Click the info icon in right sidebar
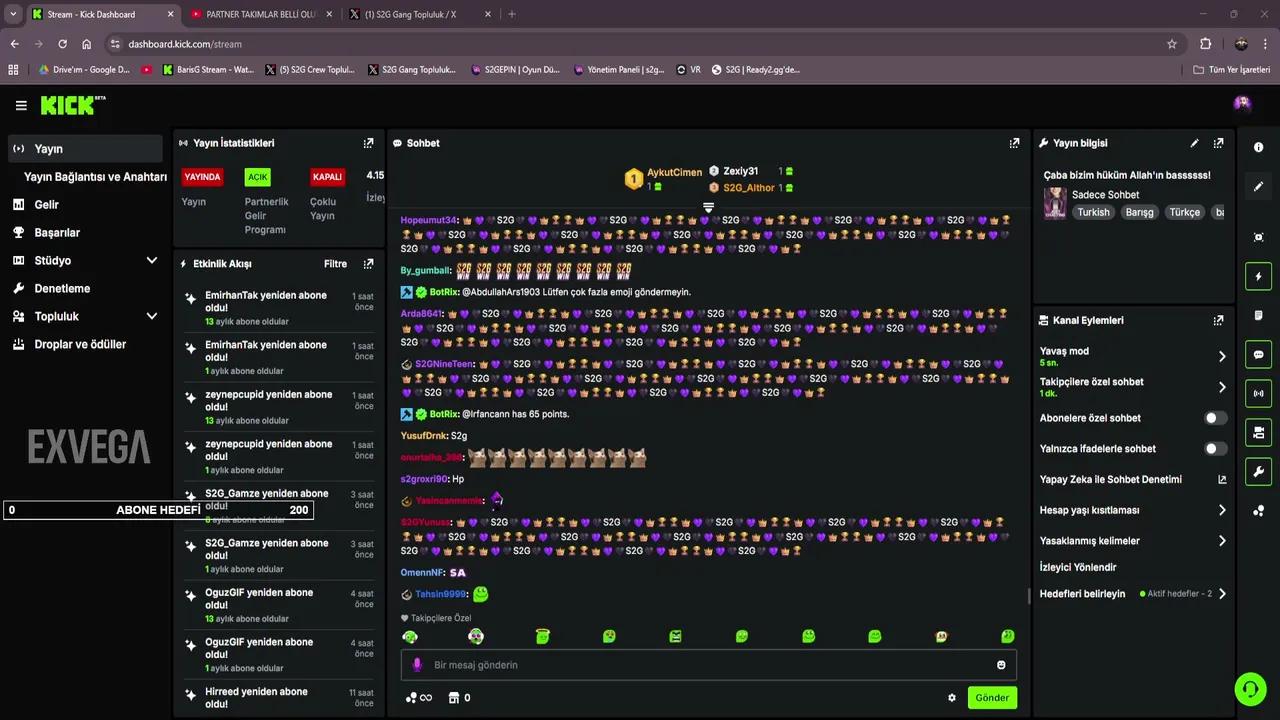The height and width of the screenshot is (720, 1280). [1258, 147]
